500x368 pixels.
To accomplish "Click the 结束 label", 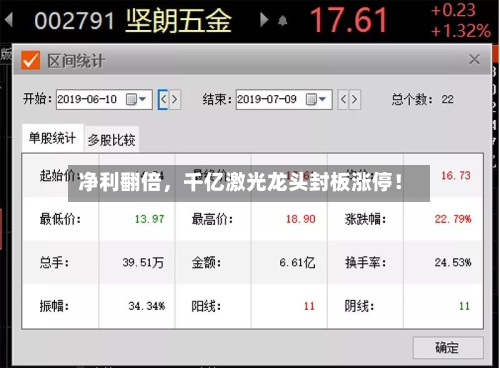I will [217, 99].
